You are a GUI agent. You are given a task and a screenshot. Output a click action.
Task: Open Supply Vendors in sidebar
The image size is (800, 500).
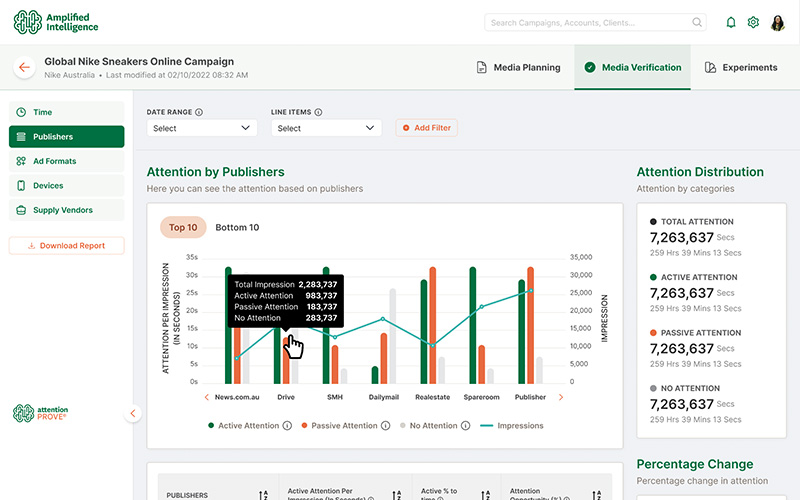(x=66, y=210)
